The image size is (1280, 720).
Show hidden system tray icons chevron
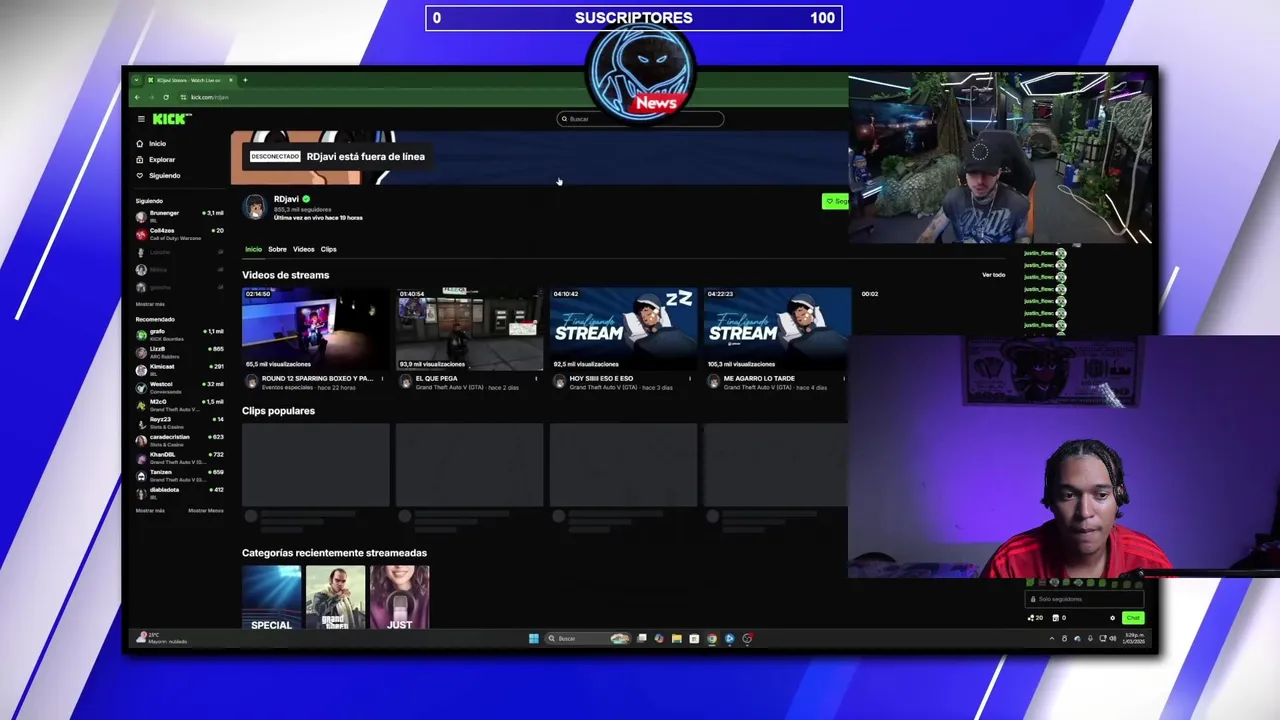pyautogui.click(x=1051, y=638)
